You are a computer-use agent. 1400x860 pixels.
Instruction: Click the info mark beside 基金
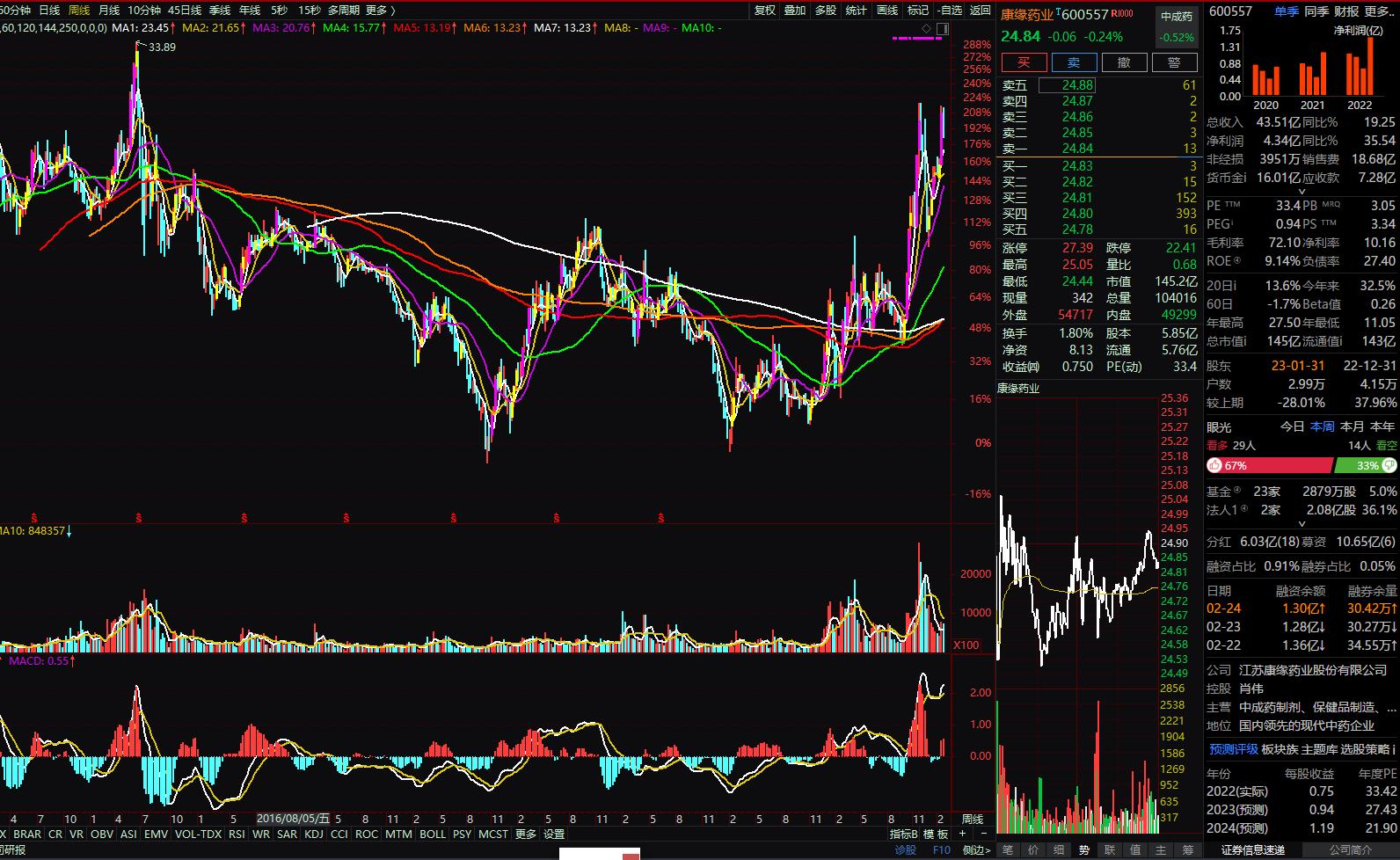[1237, 490]
